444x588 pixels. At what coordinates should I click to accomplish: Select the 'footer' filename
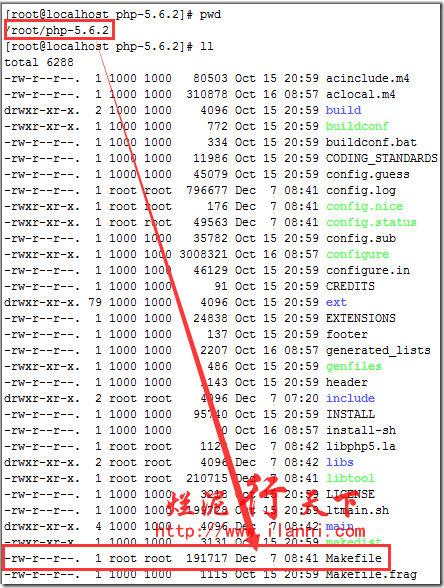pos(346,334)
